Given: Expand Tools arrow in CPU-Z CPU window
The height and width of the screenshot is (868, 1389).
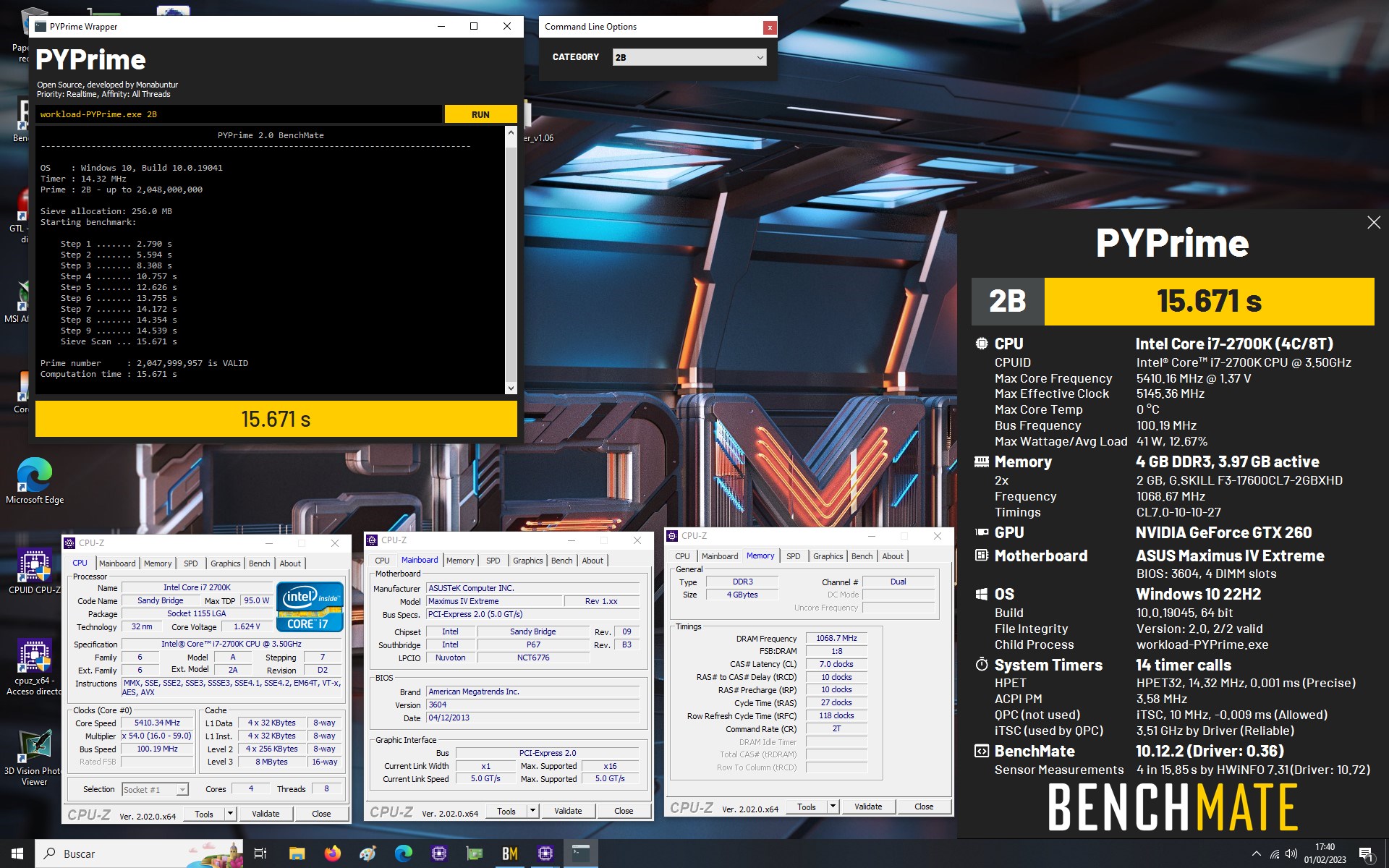Looking at the screenshot, I should [x=230, y=814].
